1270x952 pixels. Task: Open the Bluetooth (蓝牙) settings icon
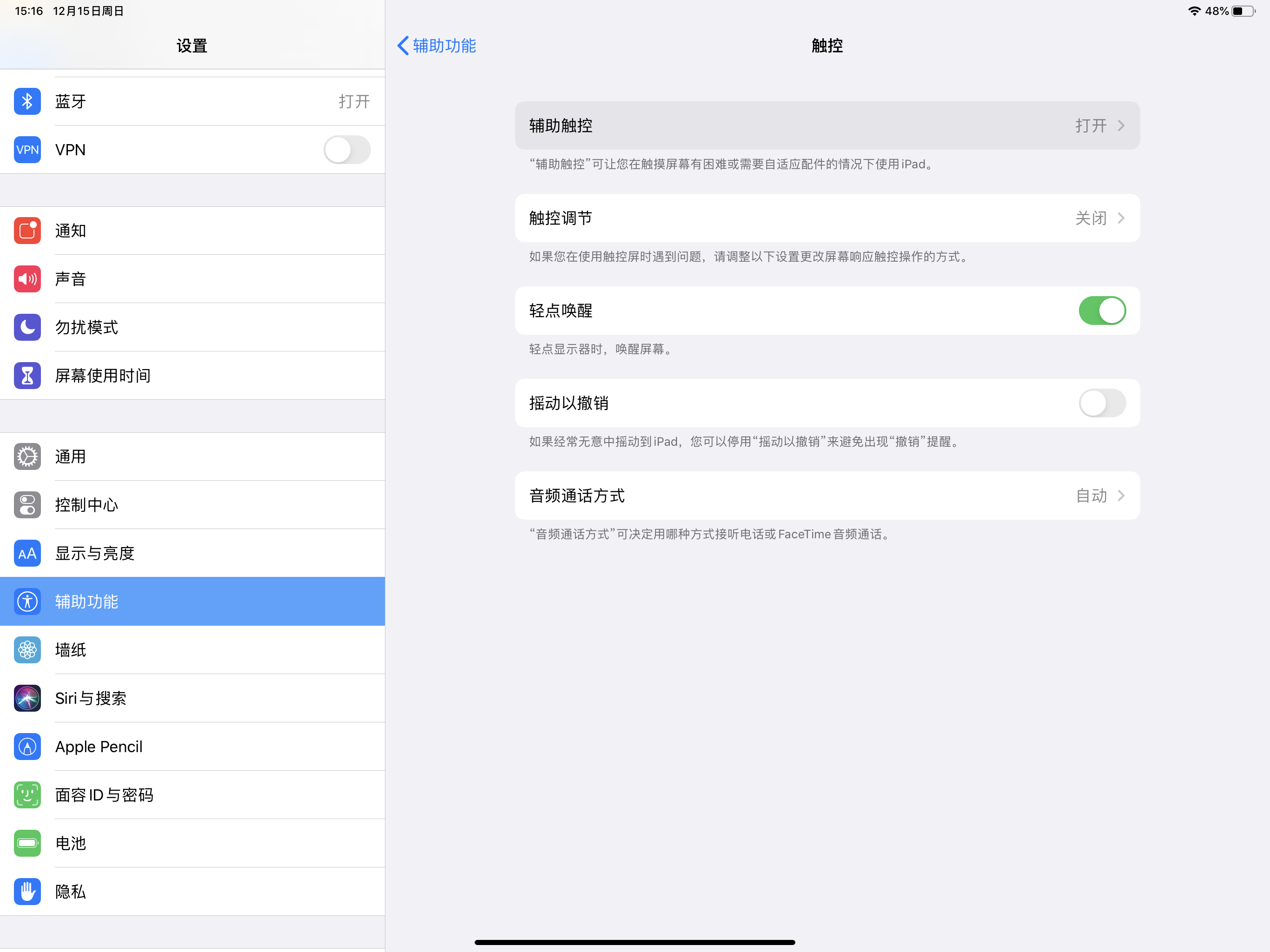27,101
